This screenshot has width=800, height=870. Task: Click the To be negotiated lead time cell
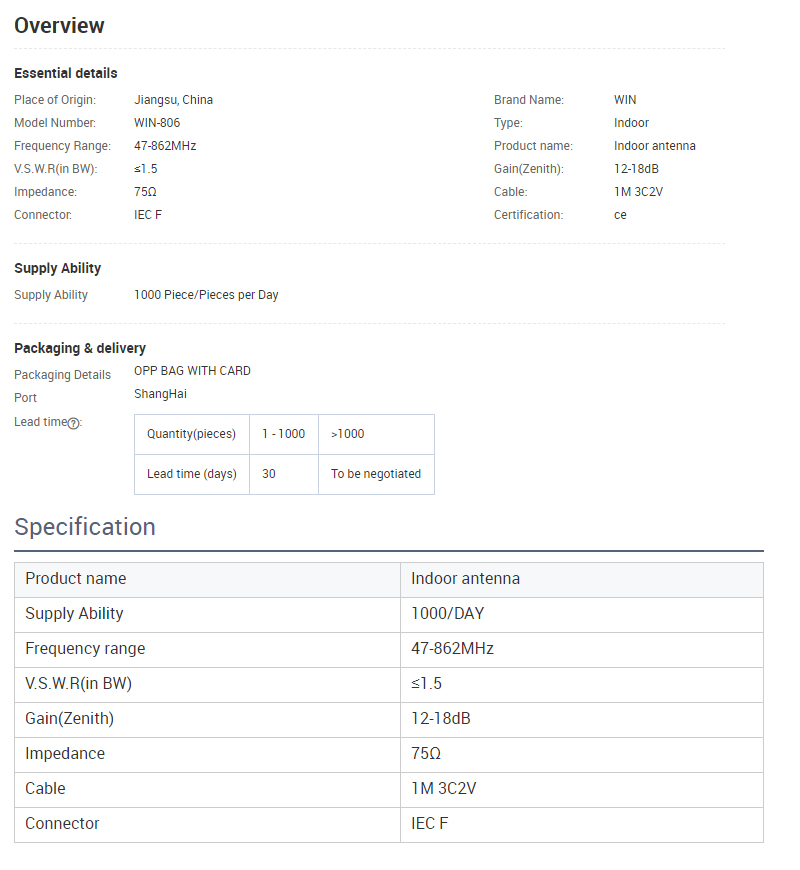pos(377,474)
